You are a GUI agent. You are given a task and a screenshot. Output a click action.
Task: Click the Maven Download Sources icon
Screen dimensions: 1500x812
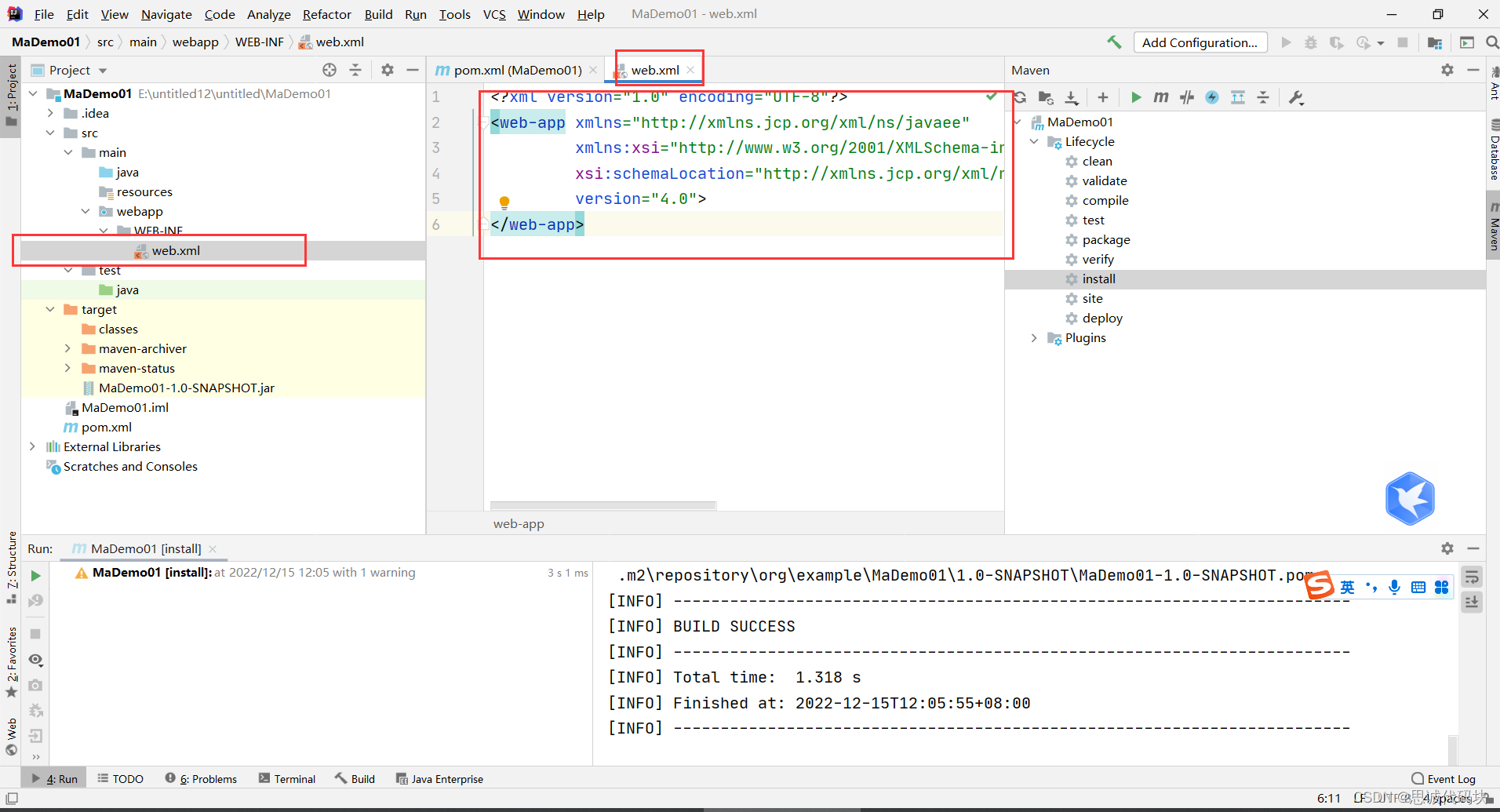point(1072,97)
